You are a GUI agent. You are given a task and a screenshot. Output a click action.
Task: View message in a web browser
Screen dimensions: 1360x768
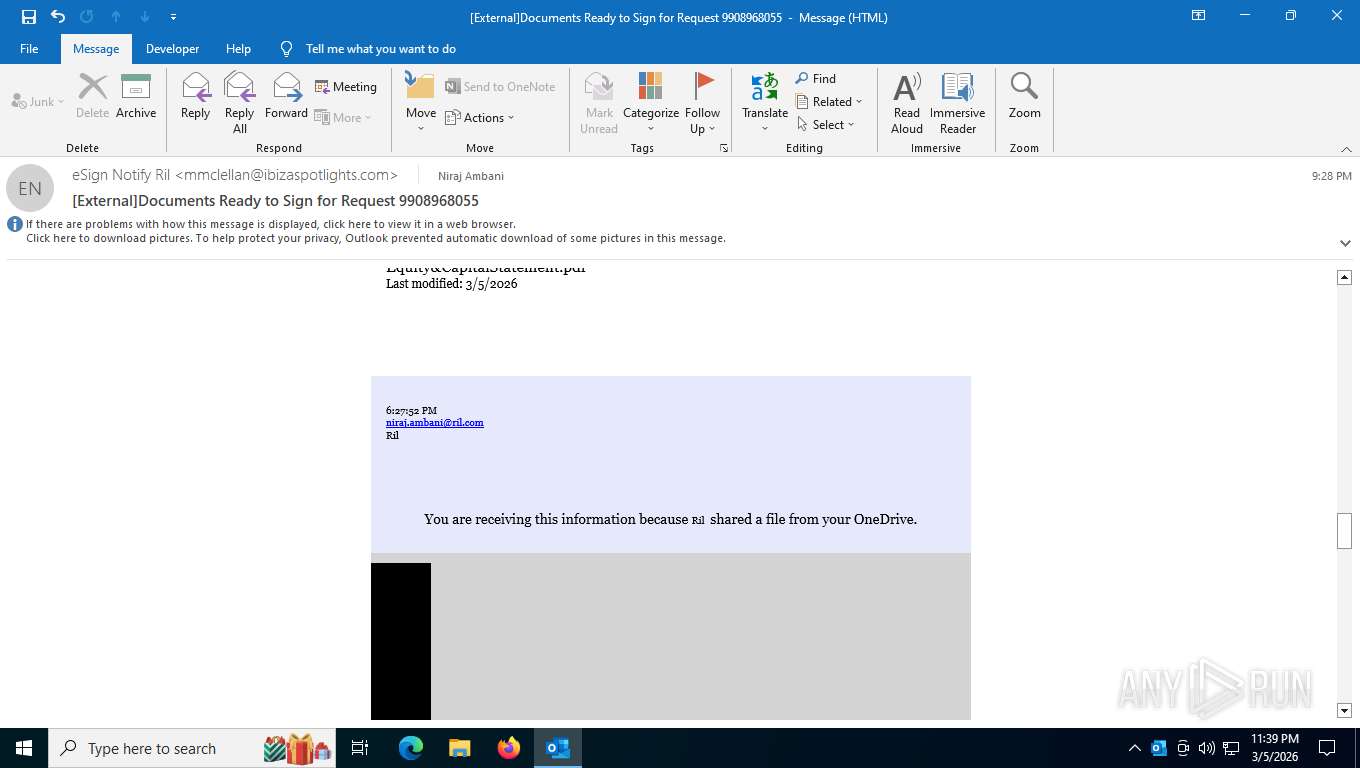(271, 224)
